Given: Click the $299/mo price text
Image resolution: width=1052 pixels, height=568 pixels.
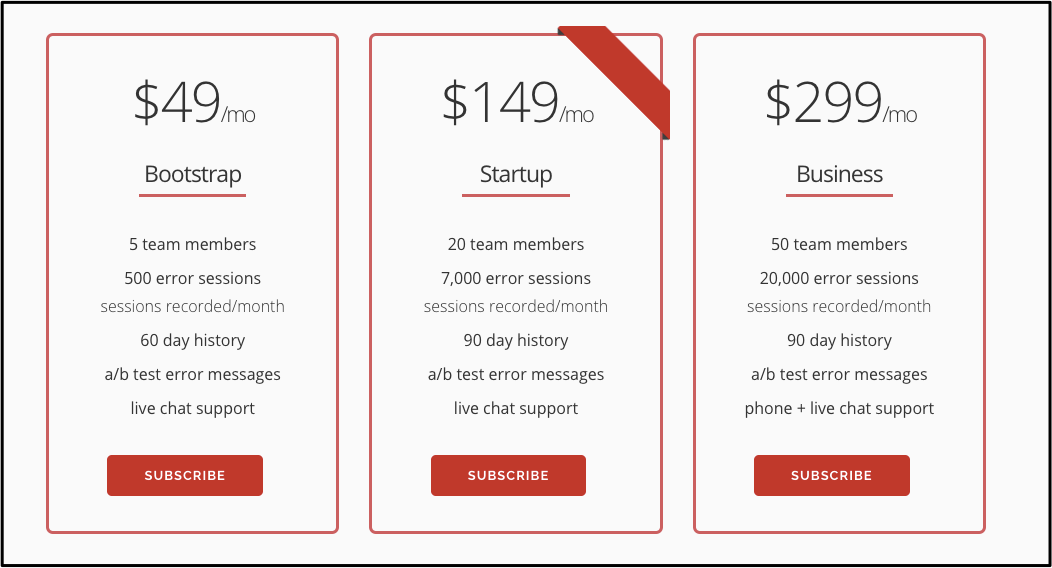Looking at the screenshot, I should 840,103.
